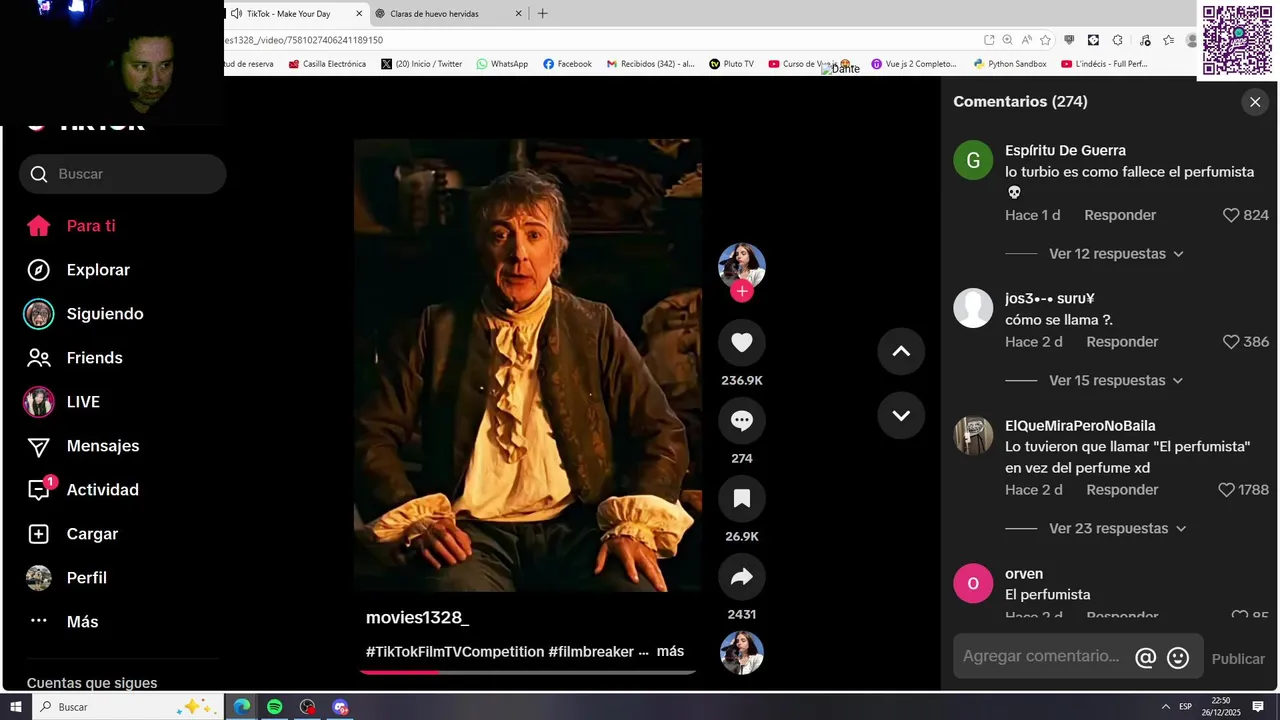Open Inicio / Twitter bookmark

point(421,64)
